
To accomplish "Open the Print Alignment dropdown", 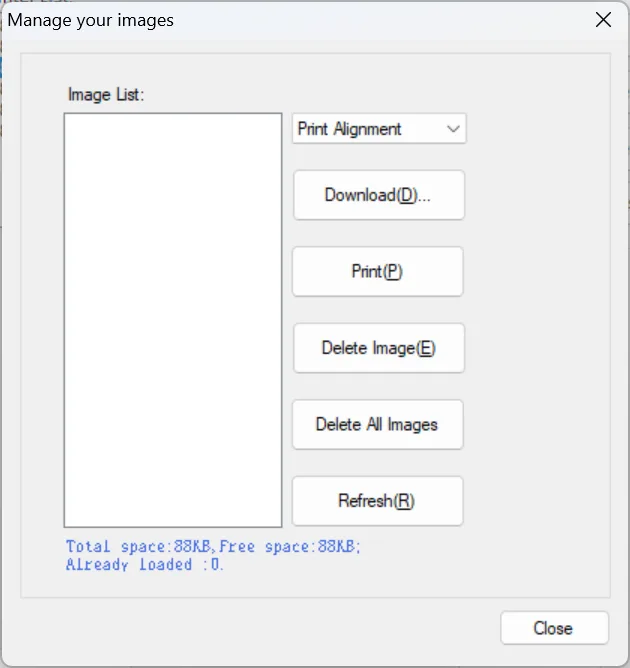I will click(x=378, y=129).
